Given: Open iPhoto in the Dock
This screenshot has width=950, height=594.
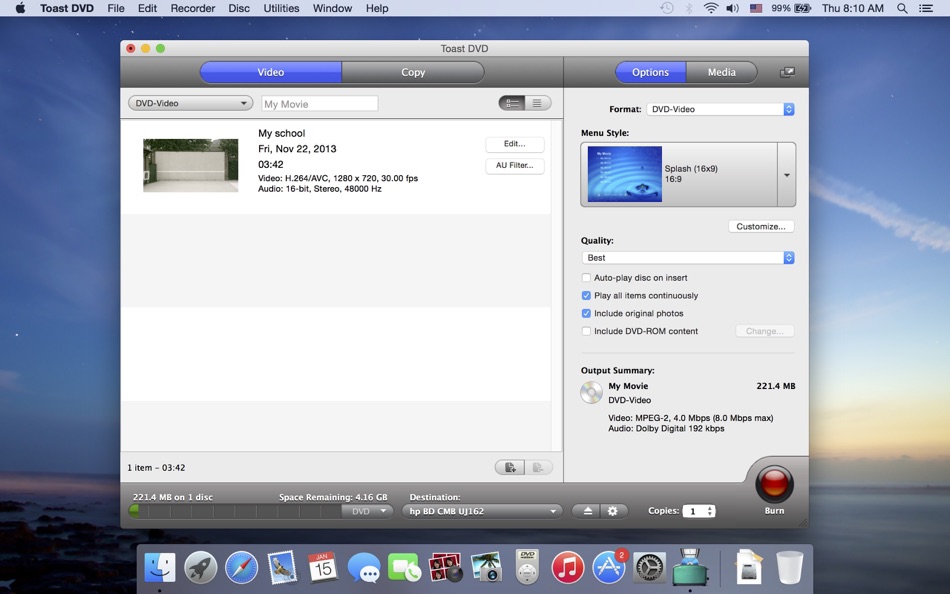Looking at the screenshot, I should coord(487,567).
